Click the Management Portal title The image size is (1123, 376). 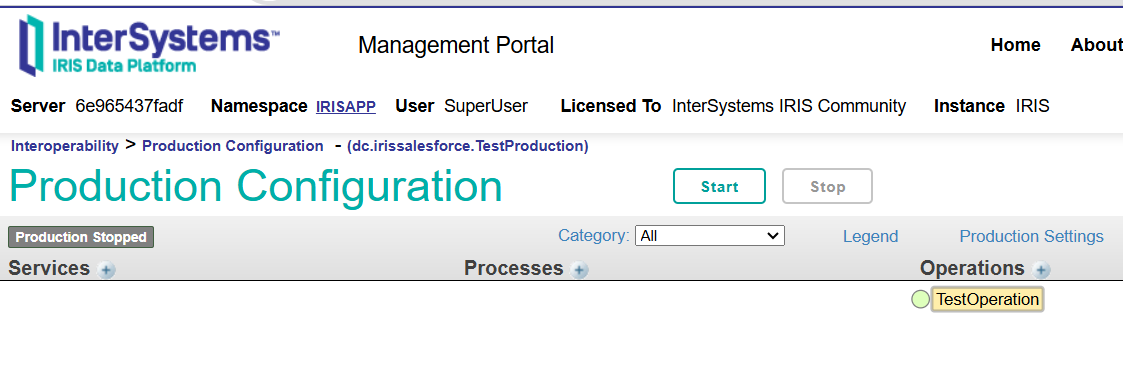tap(456, 45)
